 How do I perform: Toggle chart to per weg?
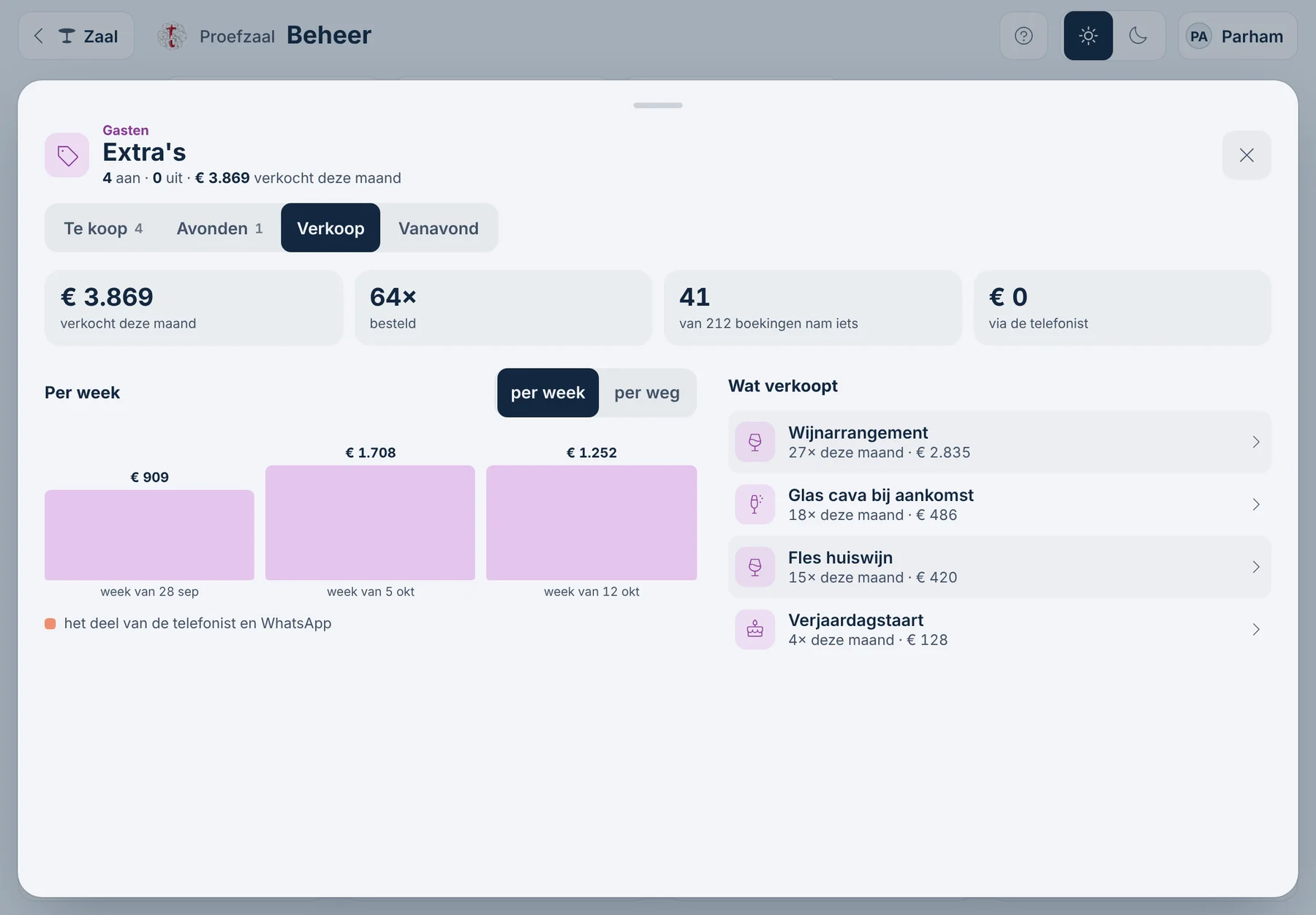click(647, 393)
